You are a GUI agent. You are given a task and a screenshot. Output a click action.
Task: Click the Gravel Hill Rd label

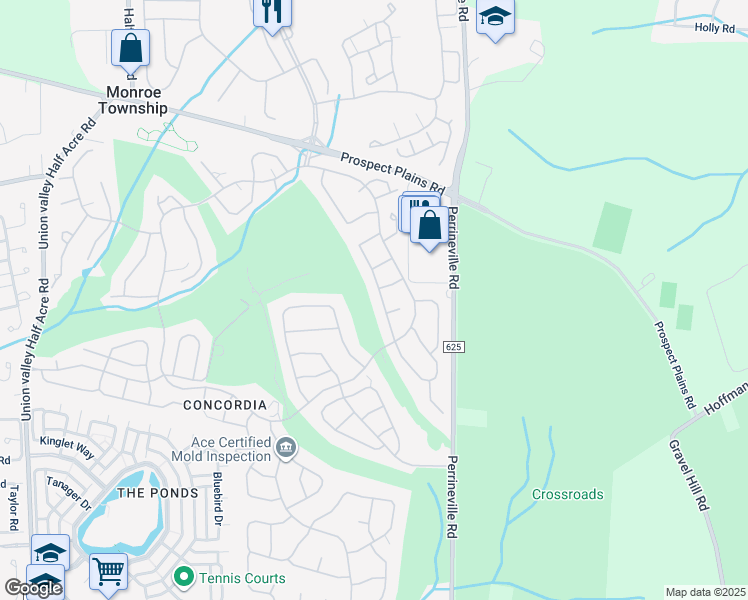tap(689, 475)
